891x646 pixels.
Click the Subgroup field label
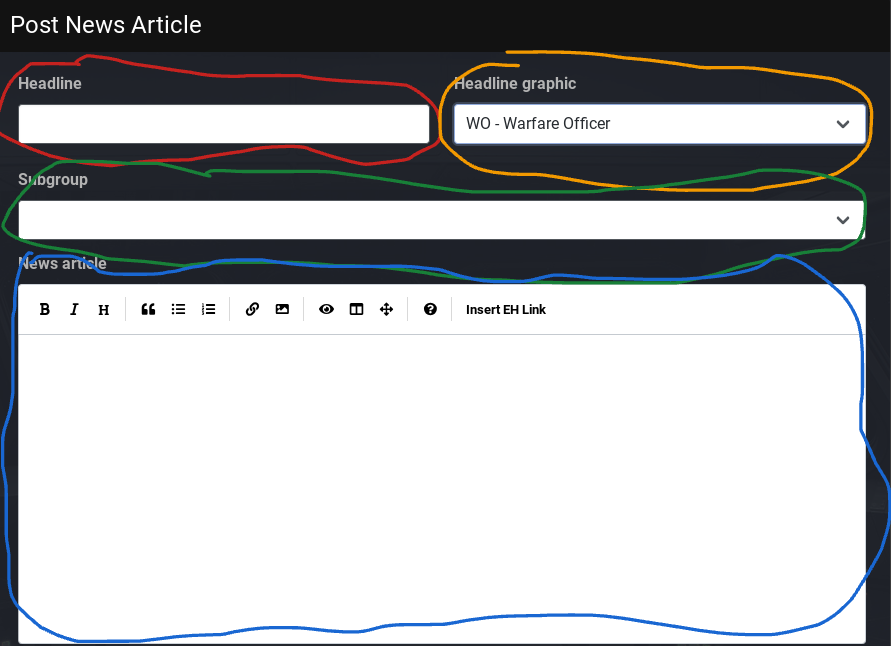coord(53,180)
